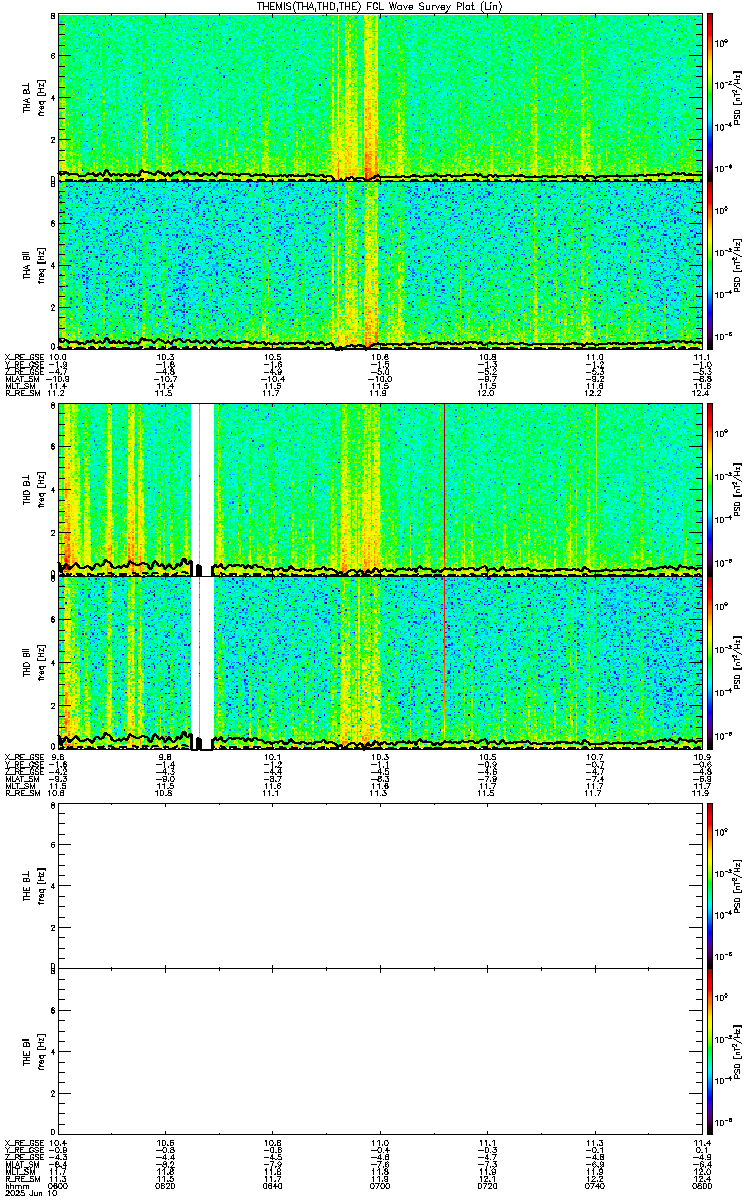Click the color bar beside THE B⊥ panel

(710, 885)
